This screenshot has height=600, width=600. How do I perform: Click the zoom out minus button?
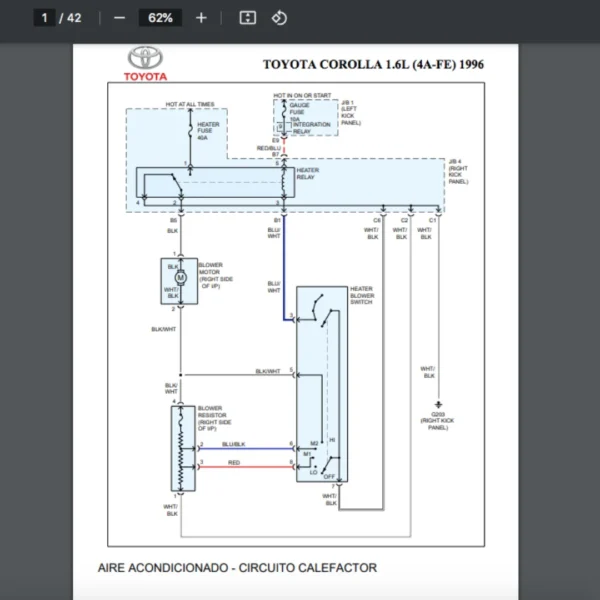pos(120,18)
